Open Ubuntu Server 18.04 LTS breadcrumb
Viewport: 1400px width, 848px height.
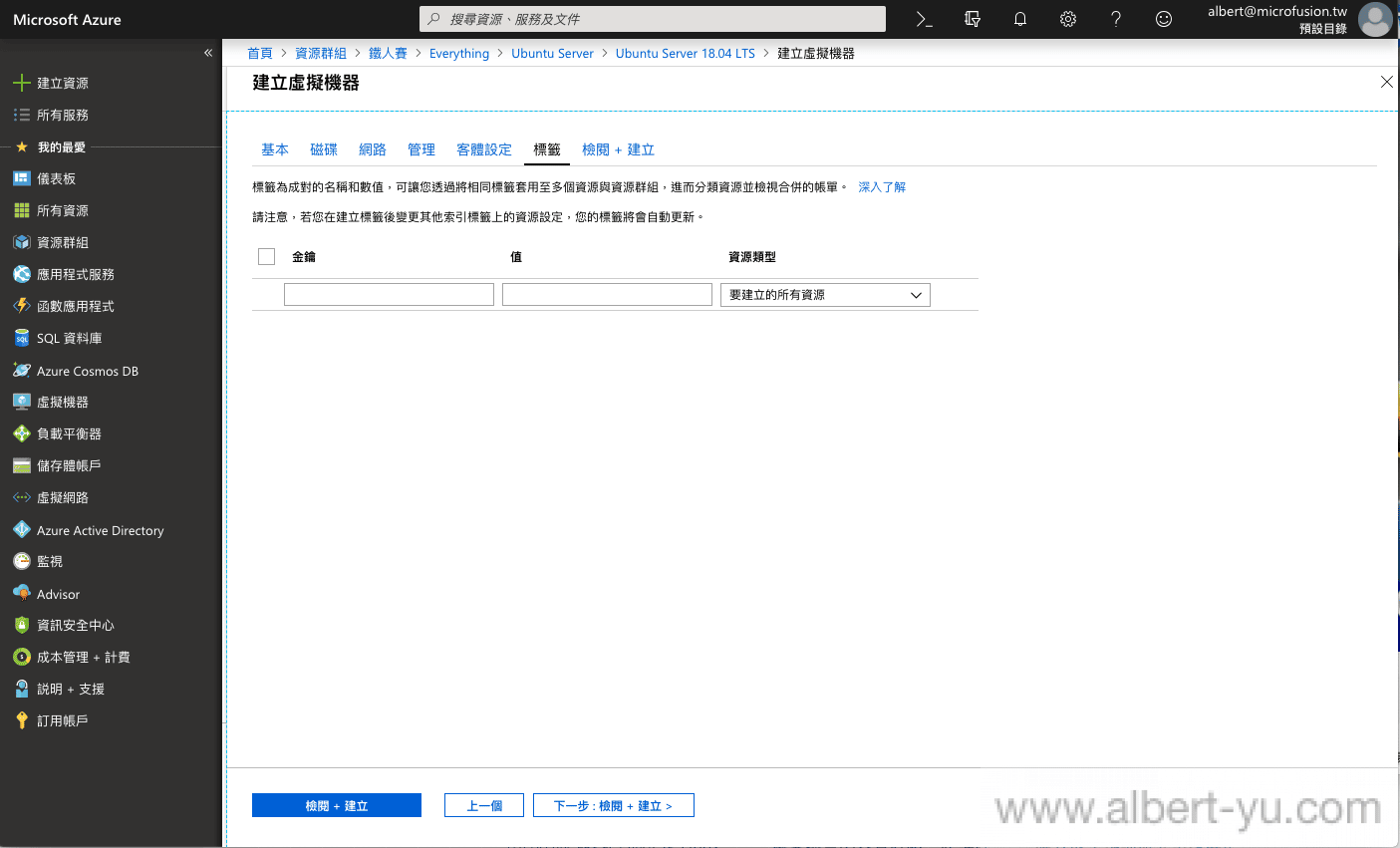pos(686,53)
